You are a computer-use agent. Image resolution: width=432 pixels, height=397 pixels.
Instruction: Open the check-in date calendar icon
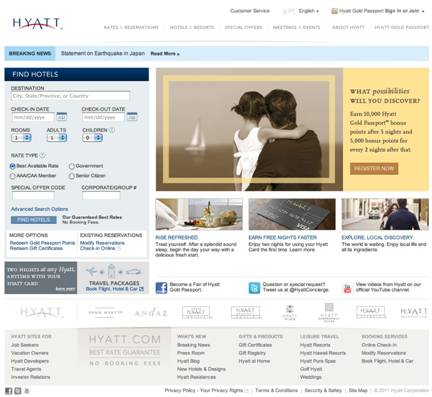pos(62,117)
